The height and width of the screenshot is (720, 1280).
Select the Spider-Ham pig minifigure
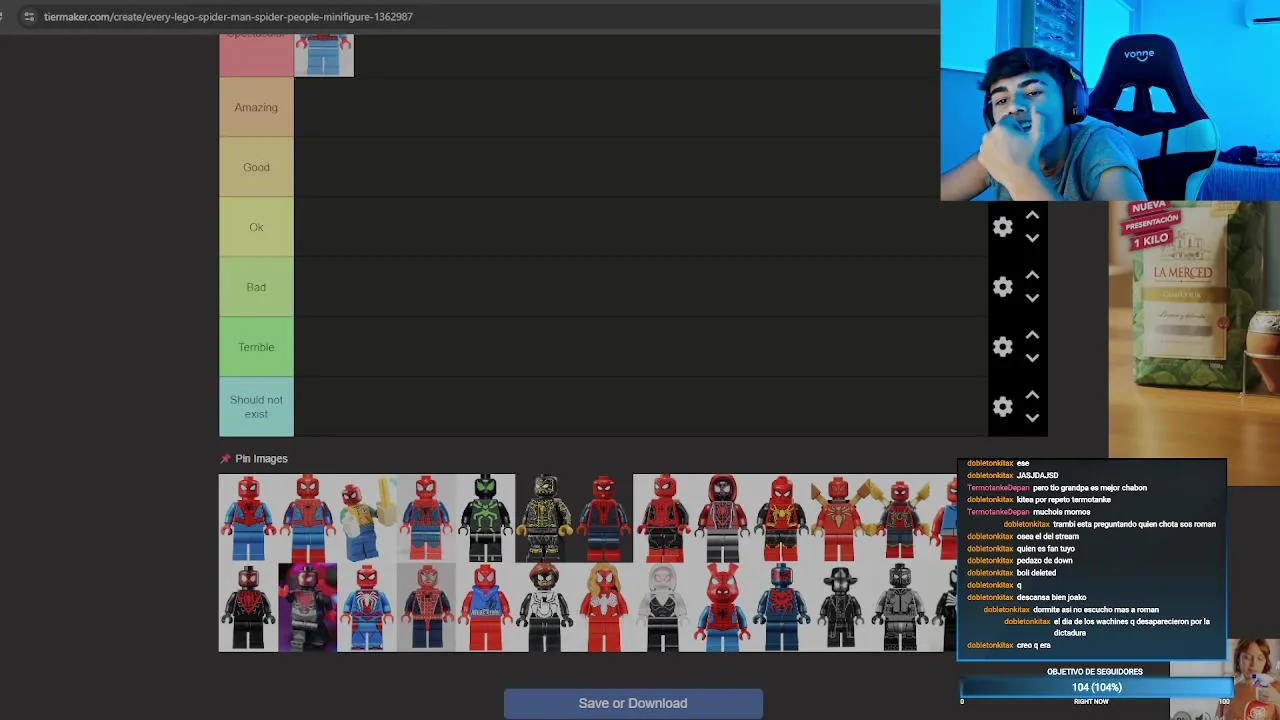coord(721,607)
